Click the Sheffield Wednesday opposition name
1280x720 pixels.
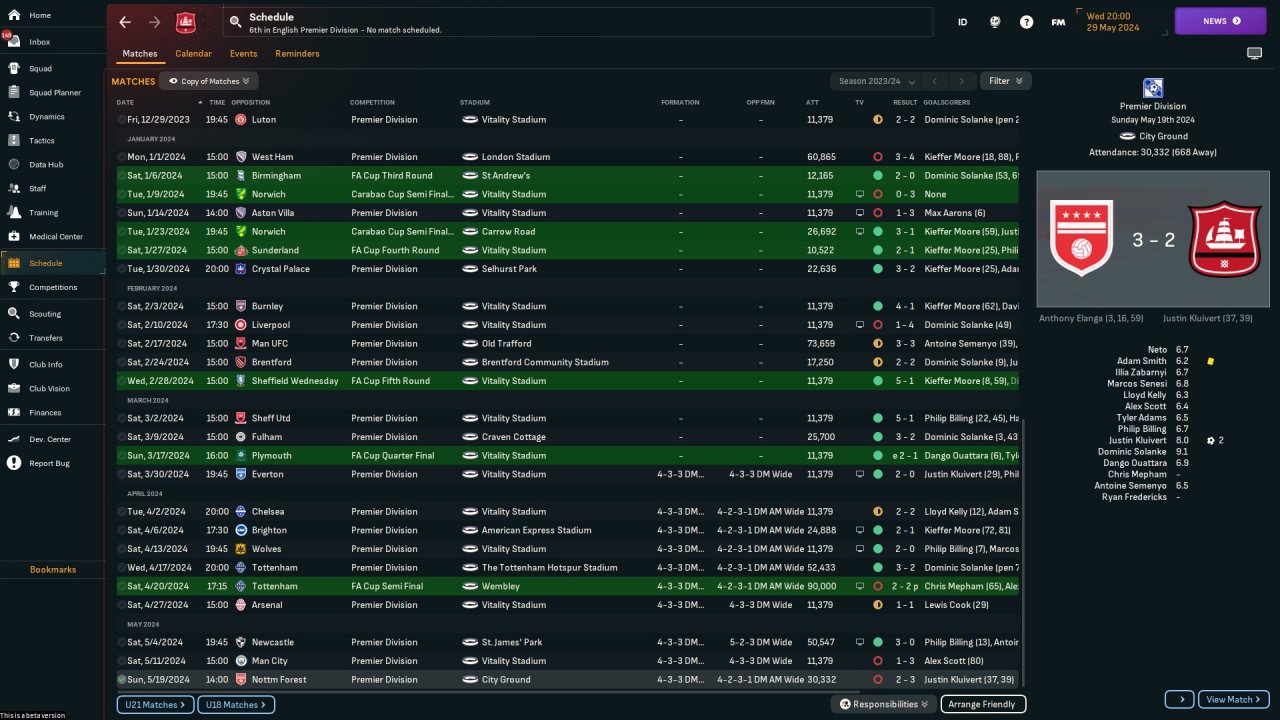click(295, 381)
